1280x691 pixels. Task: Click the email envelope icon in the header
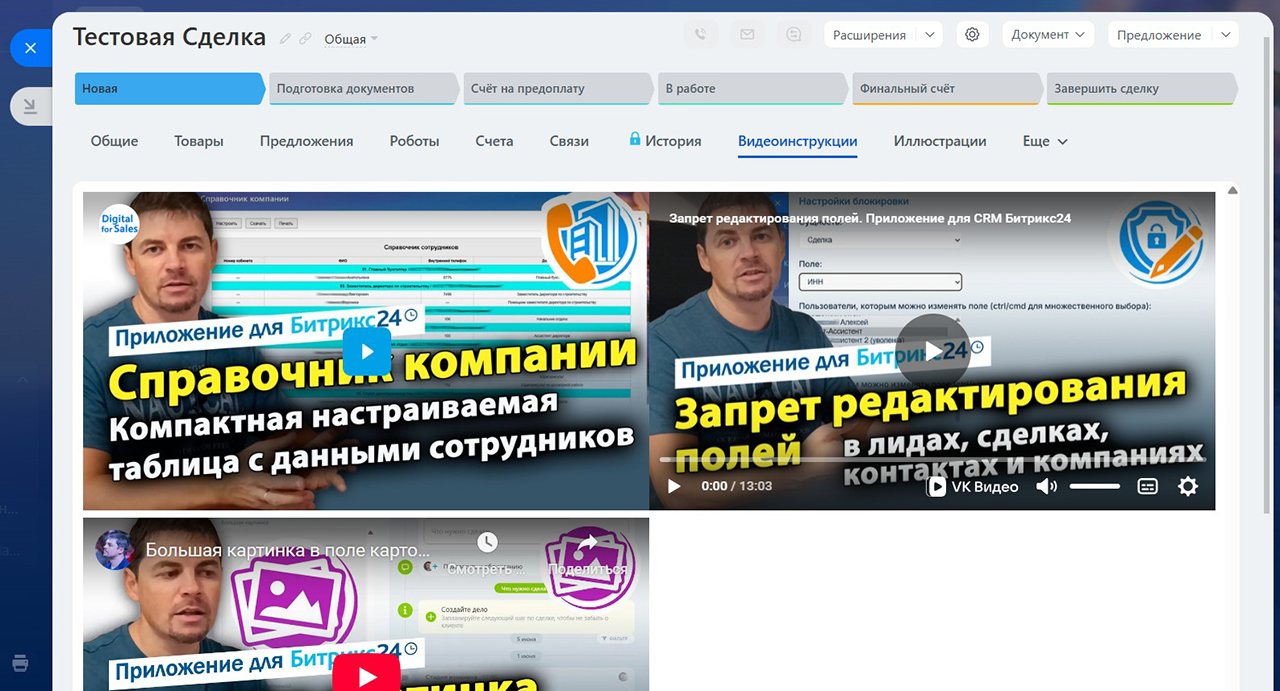point(747,34)
